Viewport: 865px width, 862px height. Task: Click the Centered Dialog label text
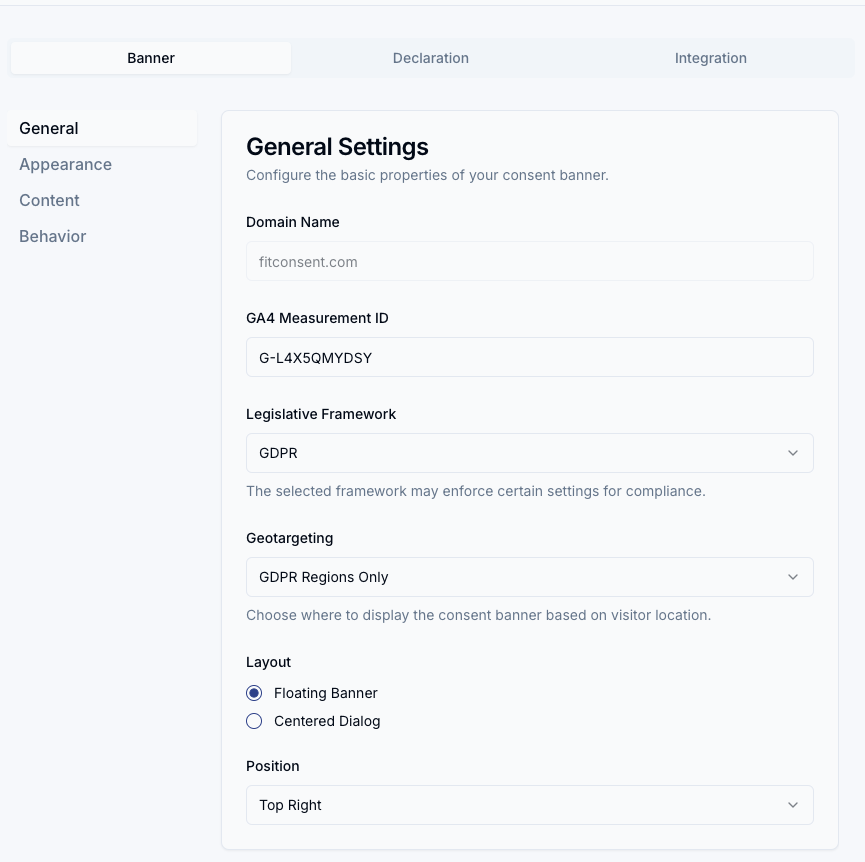pyautogui.click(x=327, y=721)
